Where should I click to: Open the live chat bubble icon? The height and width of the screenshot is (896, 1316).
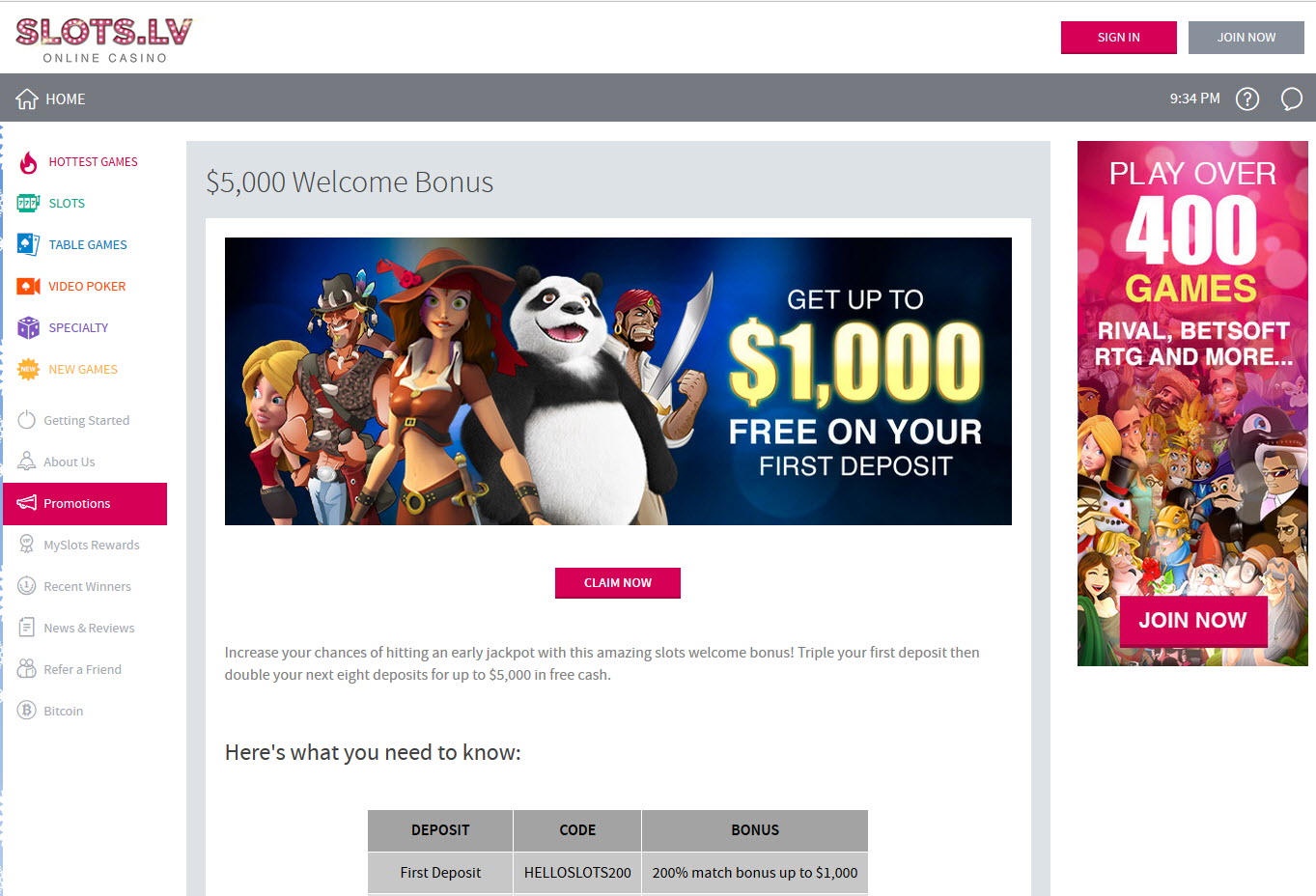pos(1291,98)
